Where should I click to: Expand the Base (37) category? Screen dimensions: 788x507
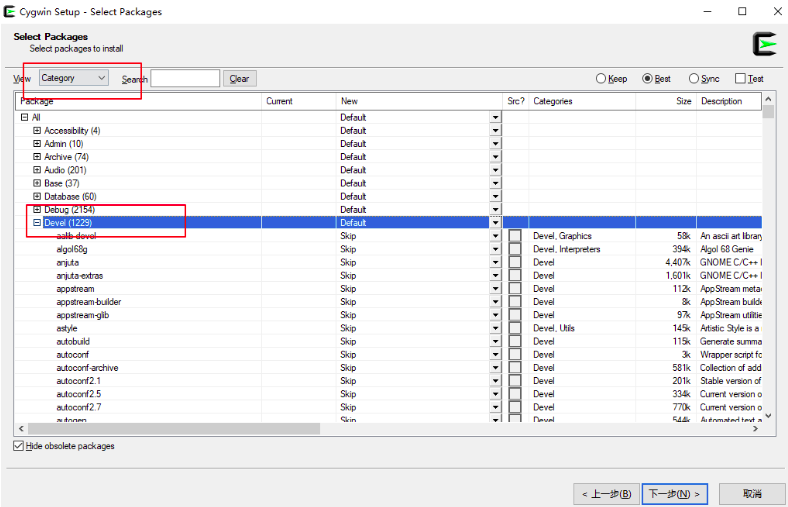click(37, 183)
